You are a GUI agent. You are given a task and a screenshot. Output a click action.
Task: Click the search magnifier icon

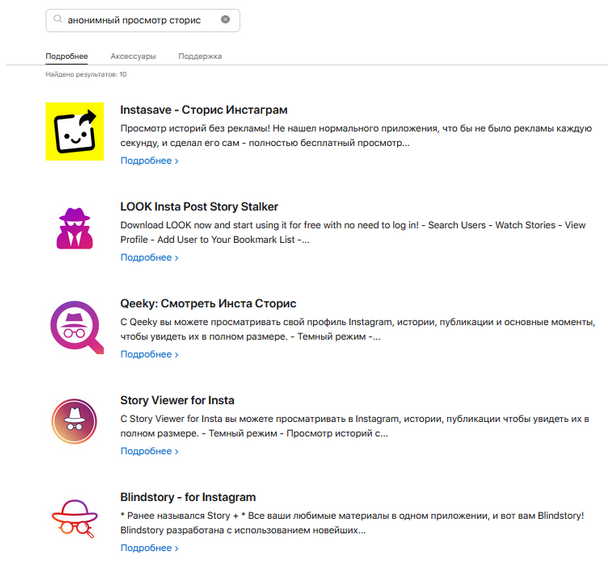pos(58,20)
